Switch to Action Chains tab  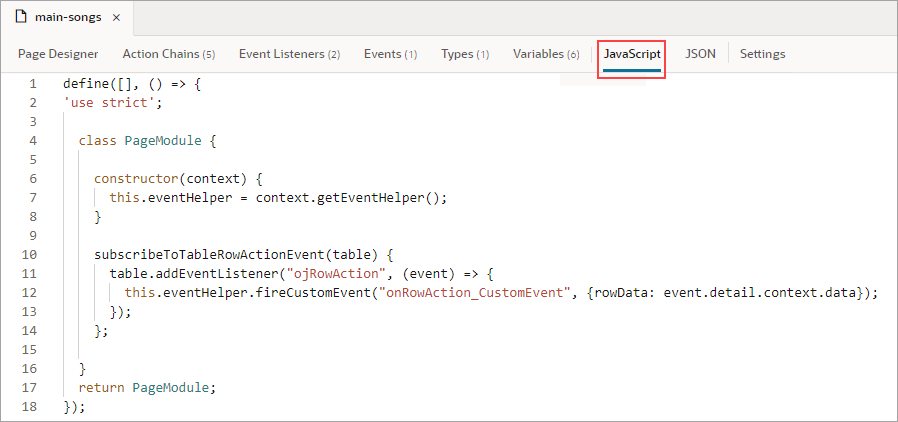[x=168, y=54]
